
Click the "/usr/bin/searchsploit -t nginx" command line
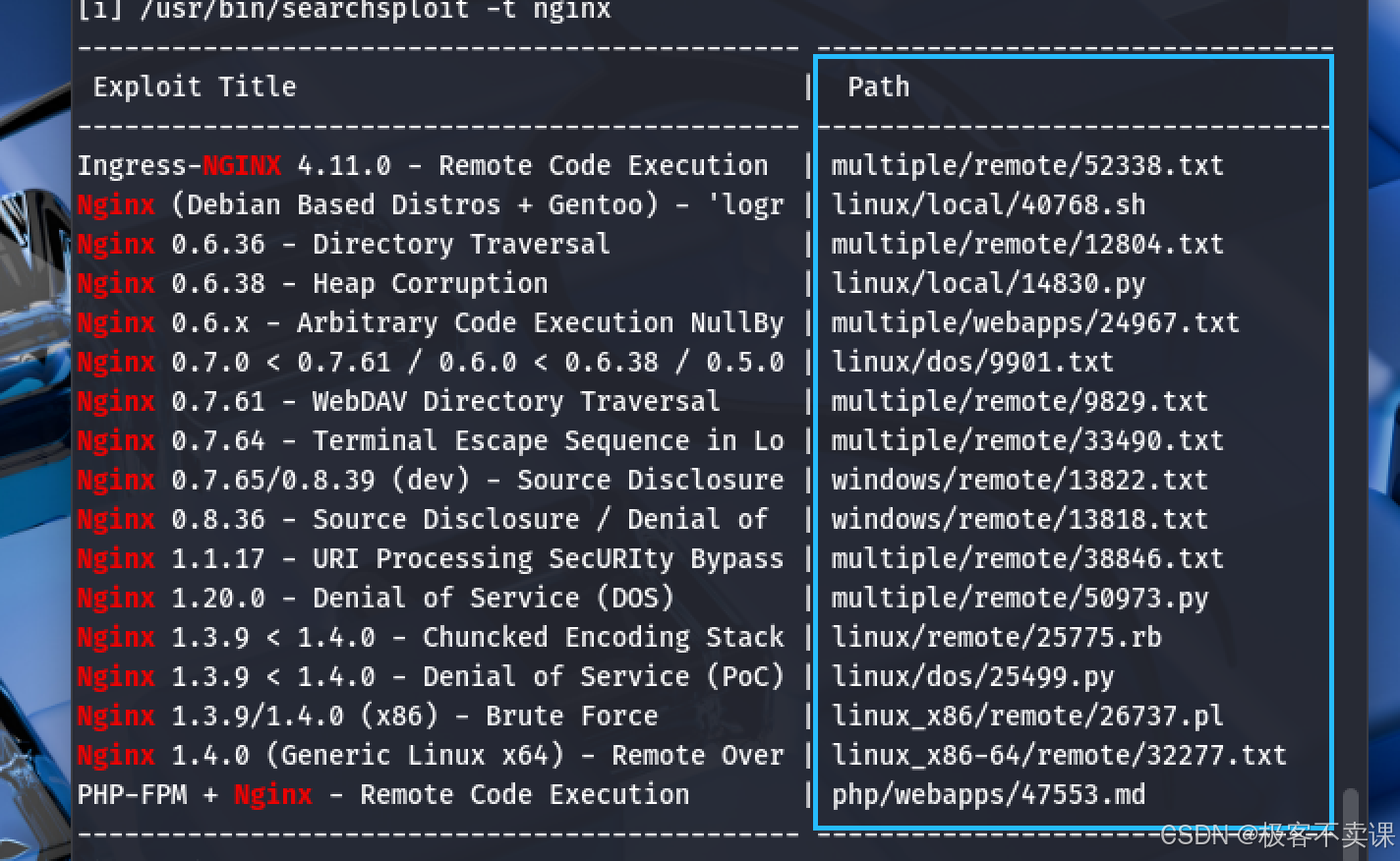pos(344,11)
